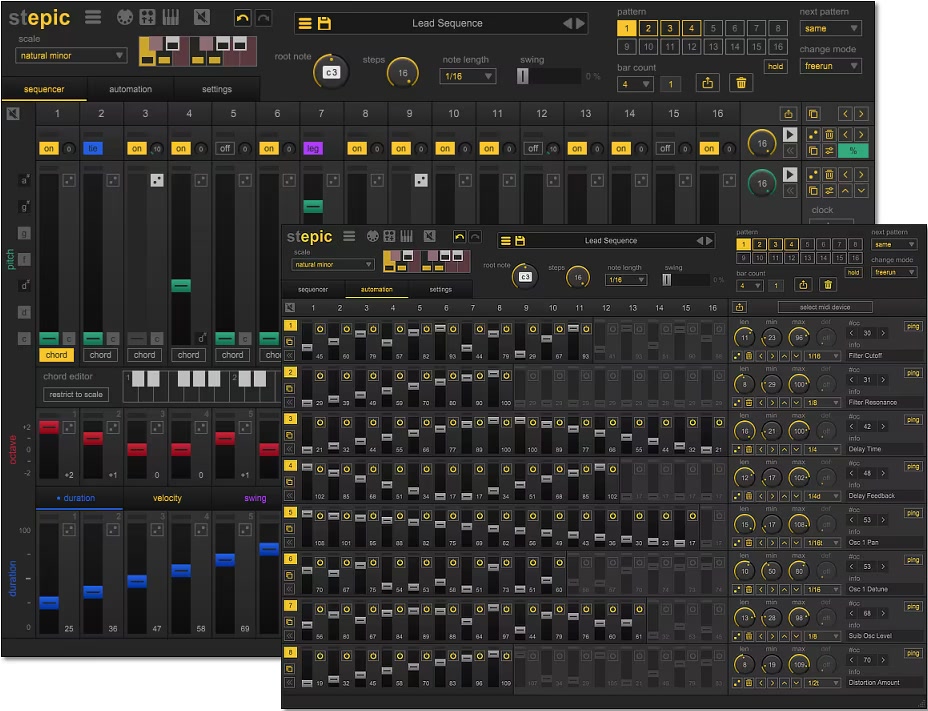Open the settings tab in the automation window
Viewport: 928px width, 711px height.
click(440, 289)
